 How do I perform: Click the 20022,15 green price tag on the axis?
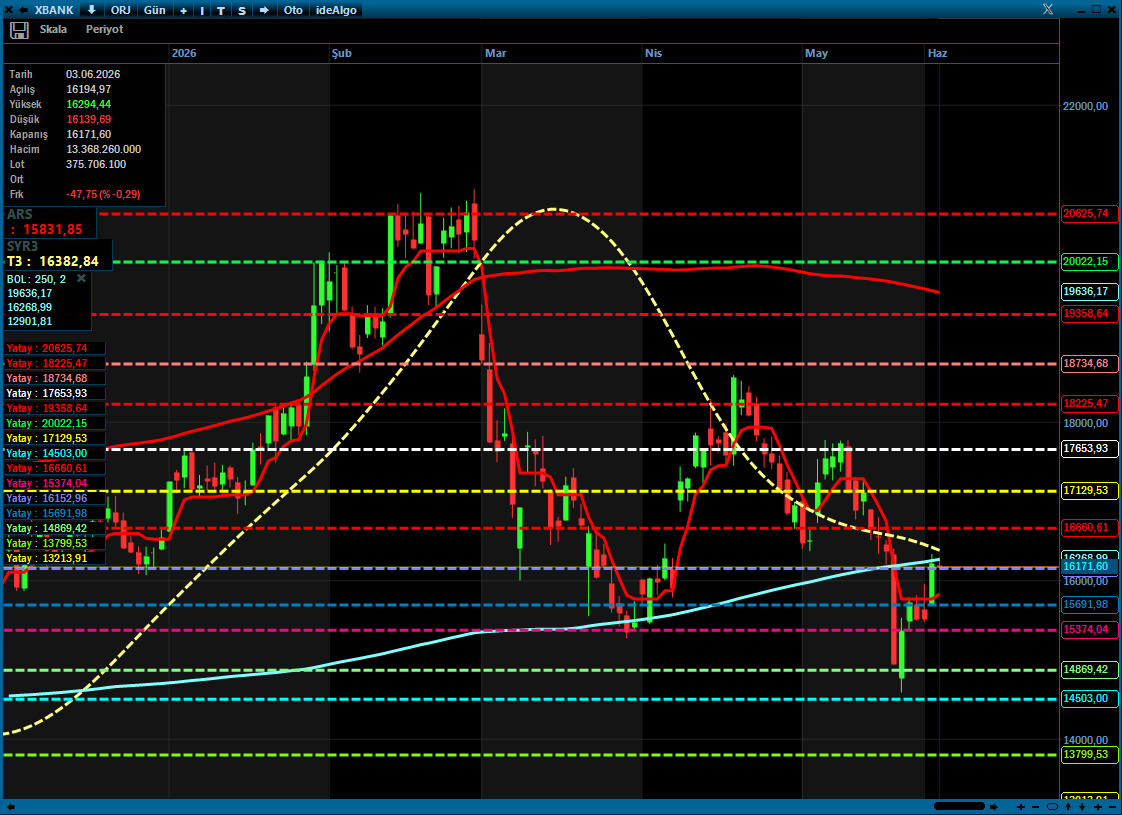[1088, 261]
